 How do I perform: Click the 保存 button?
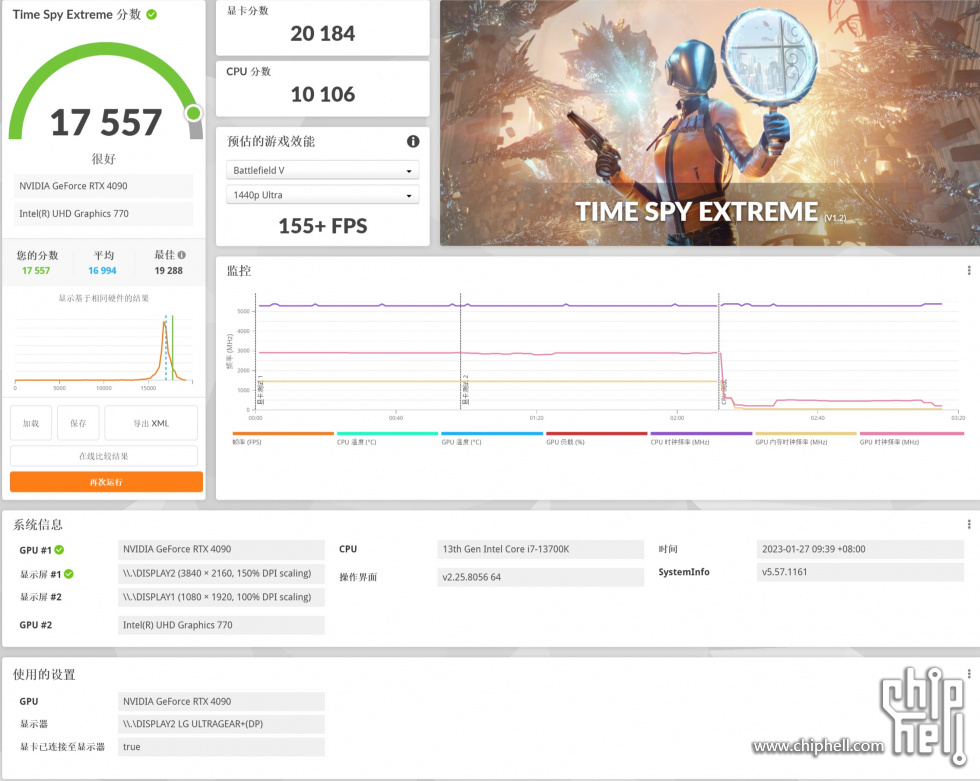[x=78, y=423]
